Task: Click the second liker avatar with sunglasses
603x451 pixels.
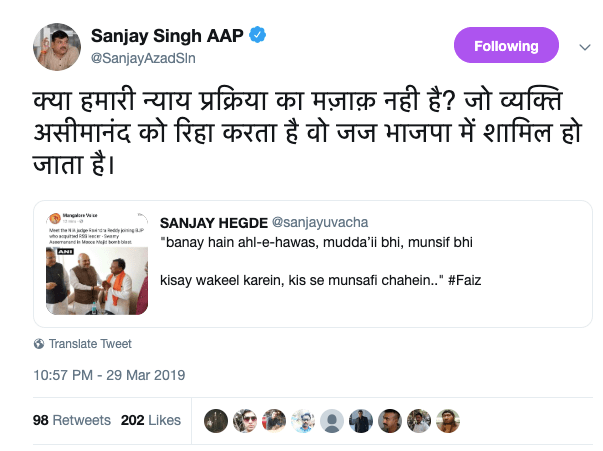Action: pyautogui.click(x=245, y=420)
